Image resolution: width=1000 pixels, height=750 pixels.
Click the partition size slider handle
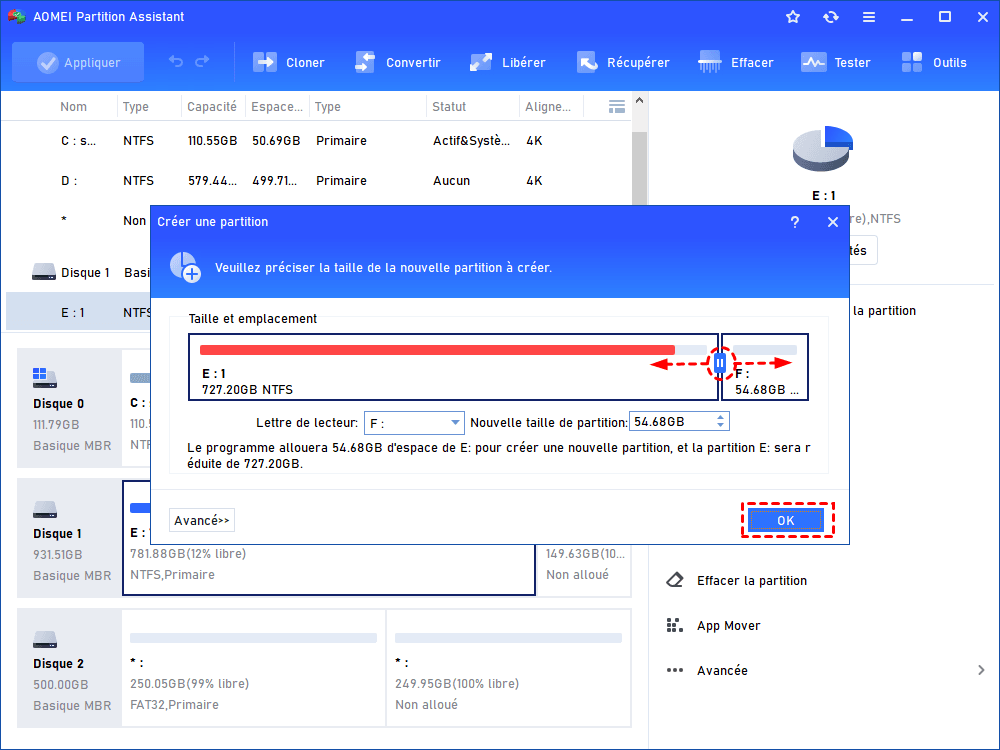[720, 363]
